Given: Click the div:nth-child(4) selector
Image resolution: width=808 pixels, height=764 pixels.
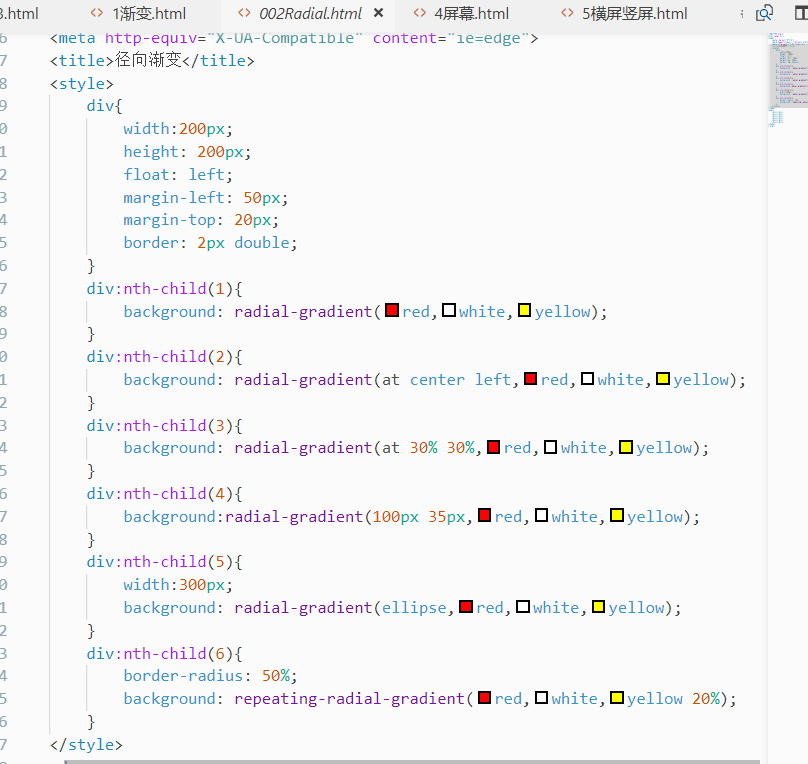Looking at the screenshot, I should click(x=159, y=494).
